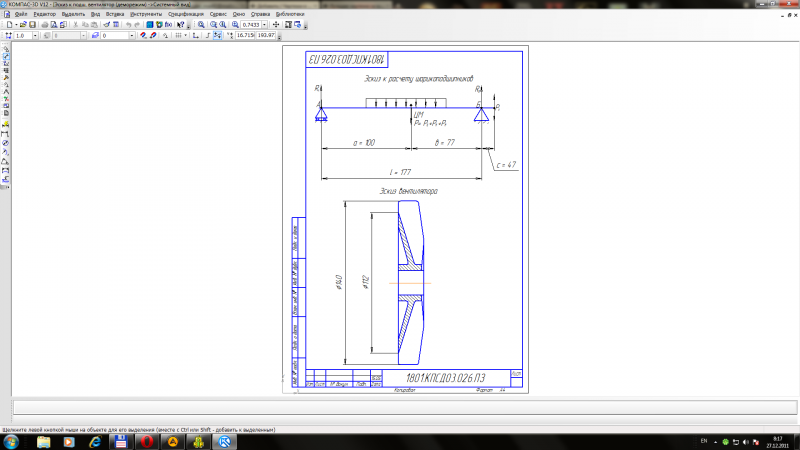Click the Windows Start button
This screenshot has width=800, height=450.
pyautogui.click(x=12, y=441)
